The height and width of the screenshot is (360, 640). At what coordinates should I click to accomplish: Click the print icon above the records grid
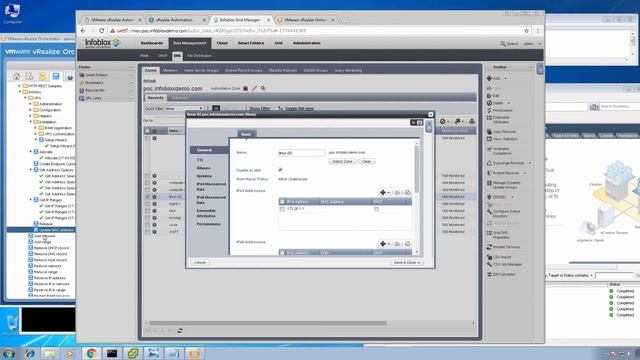(x=472, y=121)
